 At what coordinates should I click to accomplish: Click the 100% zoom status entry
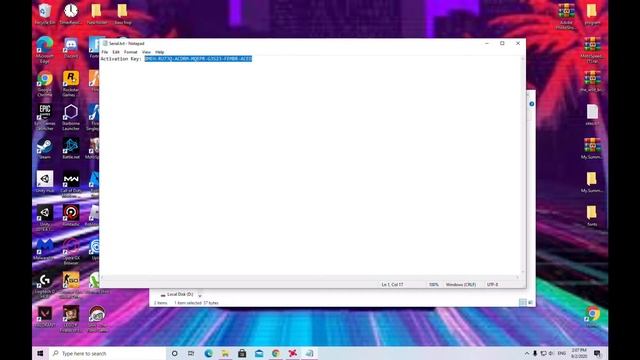433,284
